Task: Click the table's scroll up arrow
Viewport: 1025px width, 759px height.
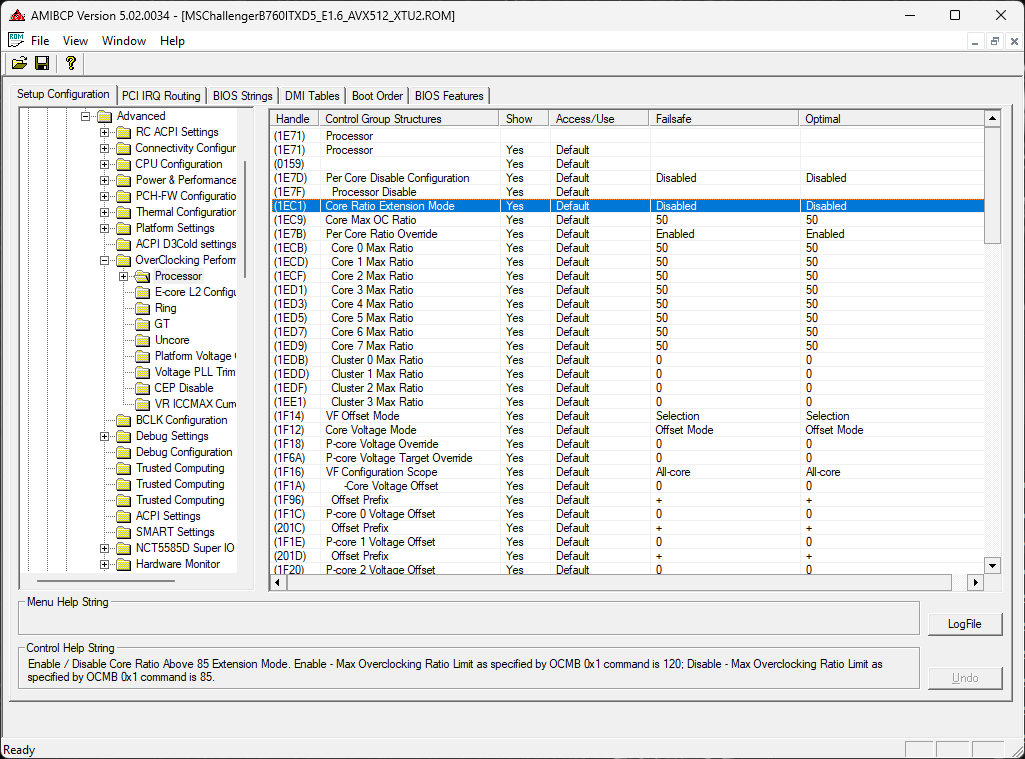Action: (x=992, y=118)
